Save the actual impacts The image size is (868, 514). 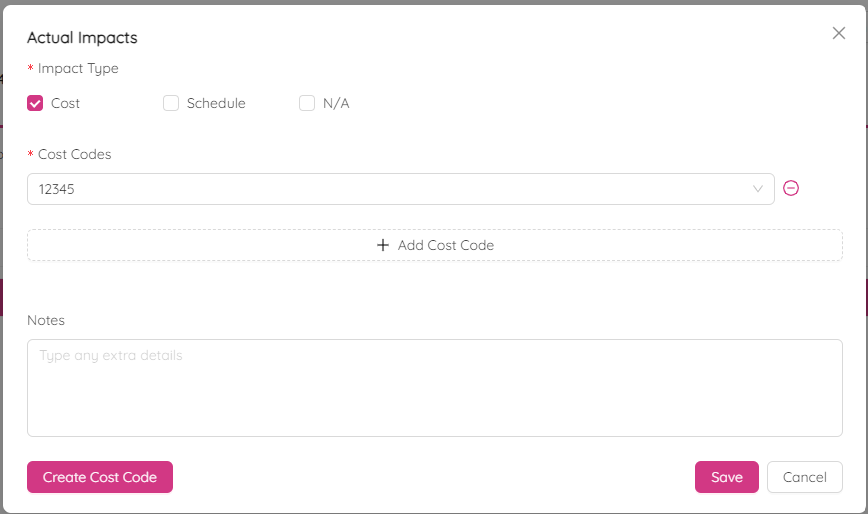(727, 477)
